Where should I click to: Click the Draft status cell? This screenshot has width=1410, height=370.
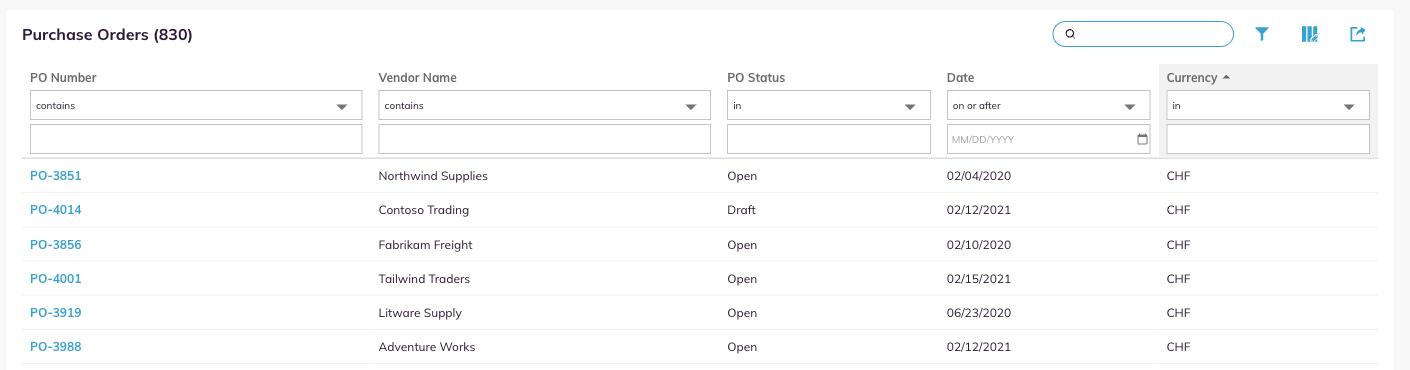pyautogui.click(x=741, y=210)
